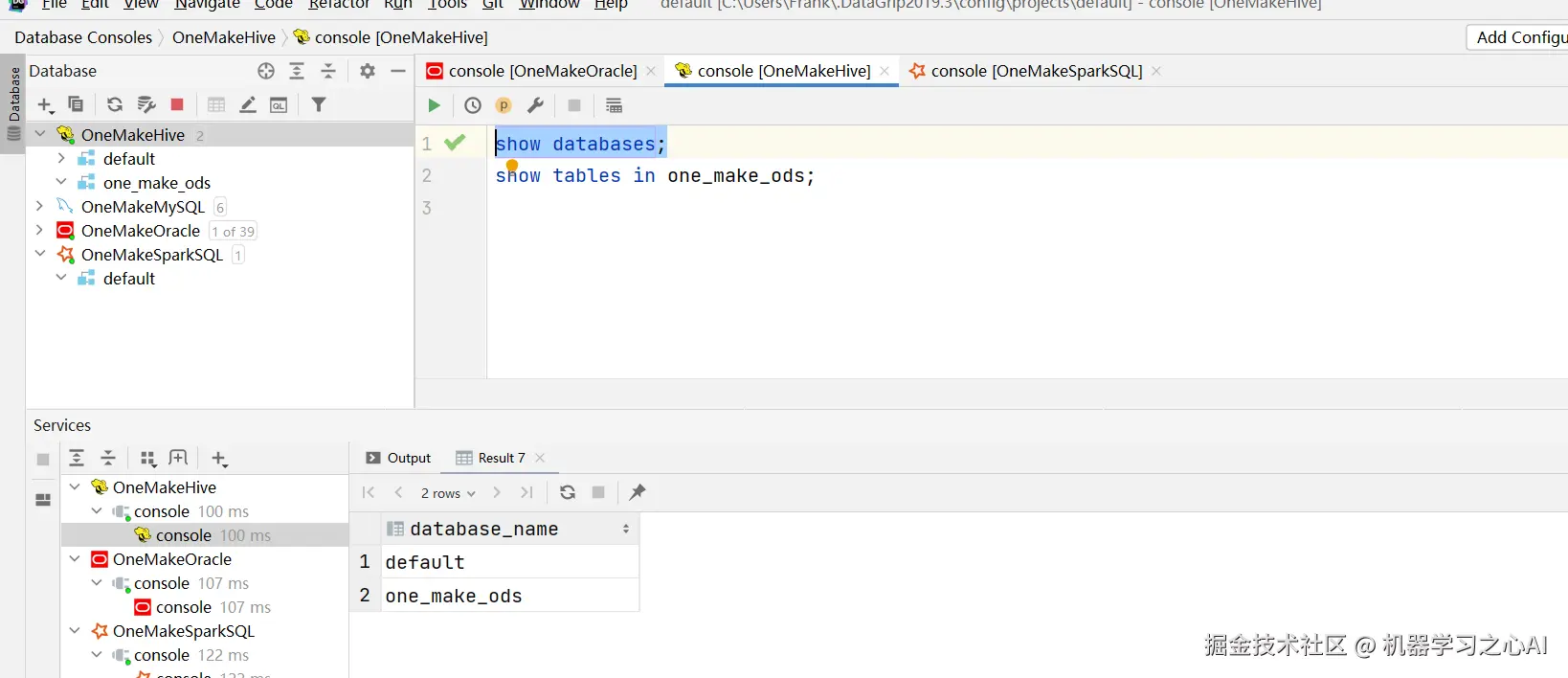Viewport: 1568px width, 678px height.
Task: Open query history clock icon
Action: tap(473, 105)
